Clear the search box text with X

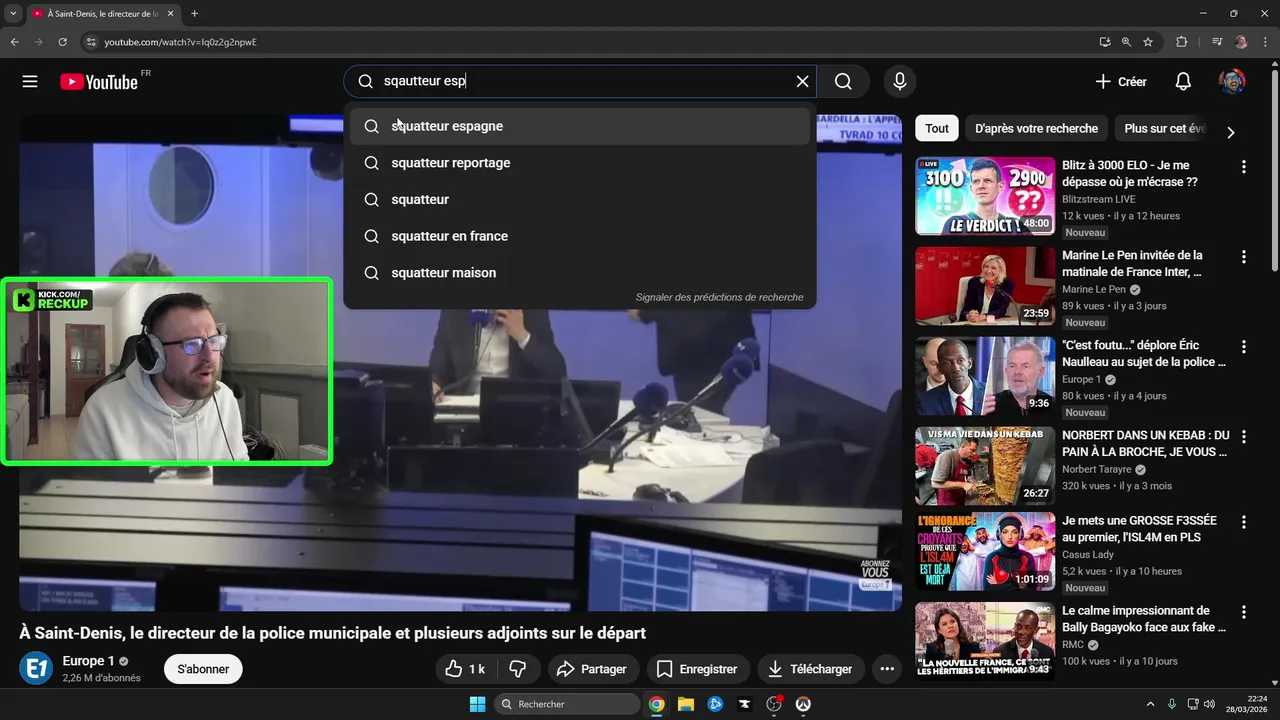coord(802,82)
